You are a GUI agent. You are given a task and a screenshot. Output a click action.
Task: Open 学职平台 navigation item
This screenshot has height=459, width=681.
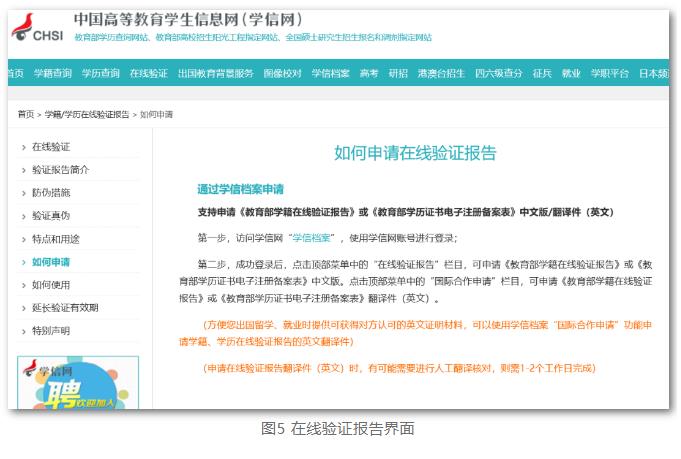point(609,73)
